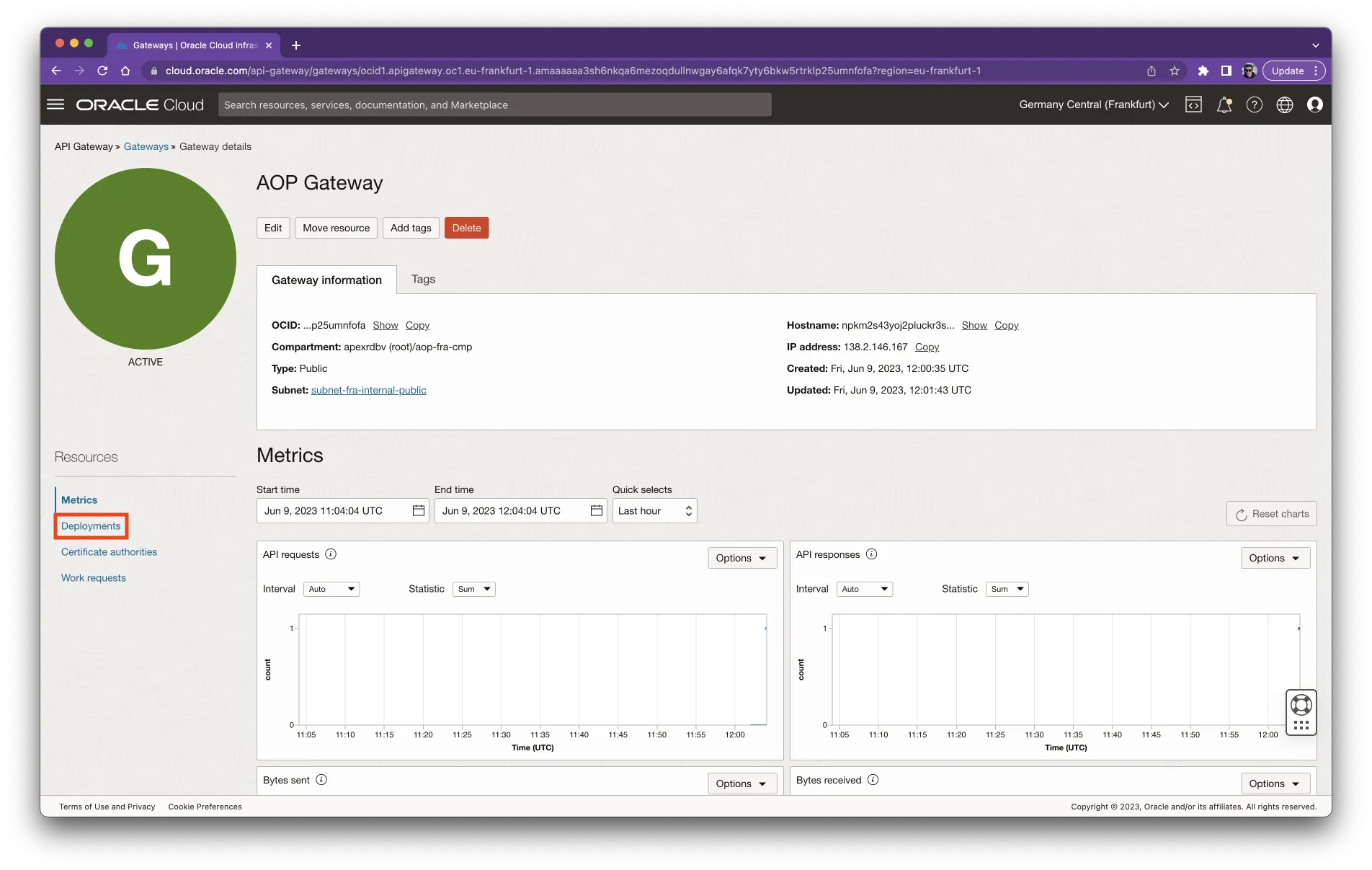
Task: Show the full Hostname
Action: click(x=974, y=325)
